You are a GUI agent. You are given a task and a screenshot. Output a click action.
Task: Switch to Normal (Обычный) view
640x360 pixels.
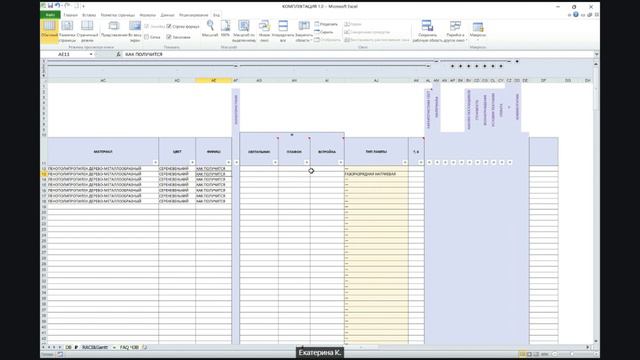pos(49,31)
